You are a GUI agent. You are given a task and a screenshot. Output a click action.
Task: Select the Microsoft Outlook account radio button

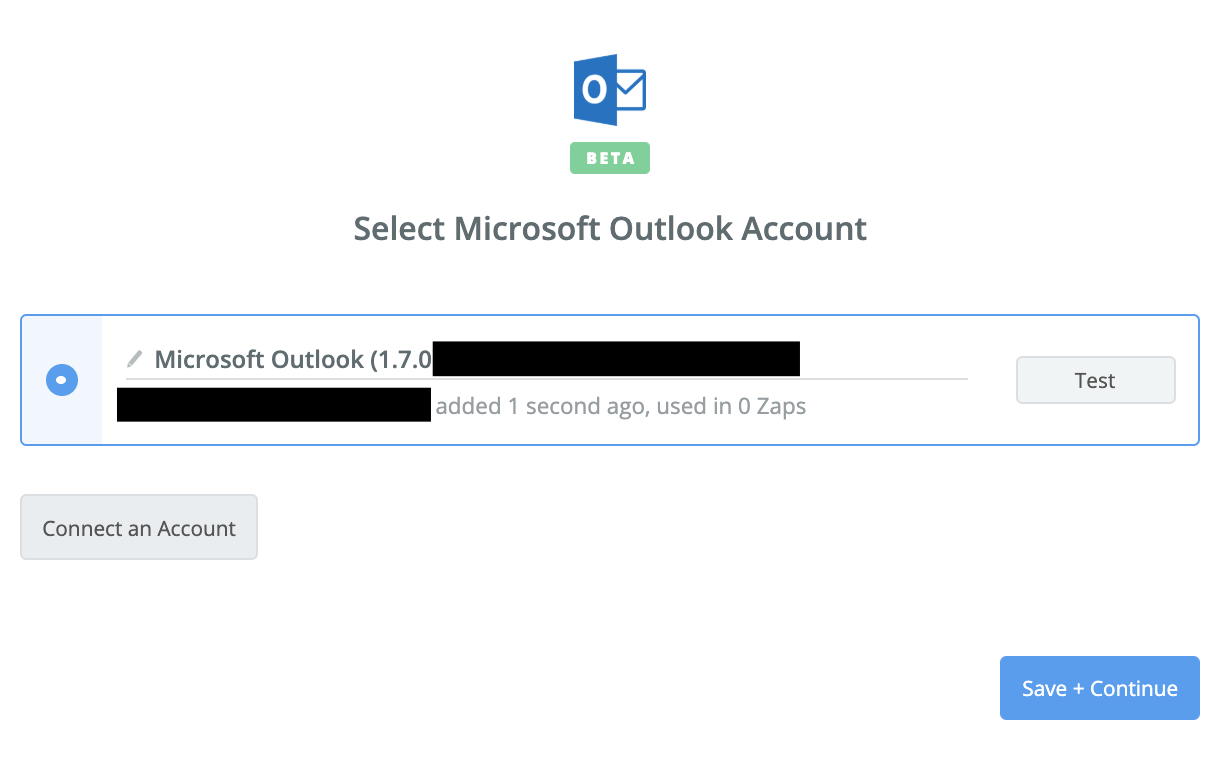pos(62,380)
